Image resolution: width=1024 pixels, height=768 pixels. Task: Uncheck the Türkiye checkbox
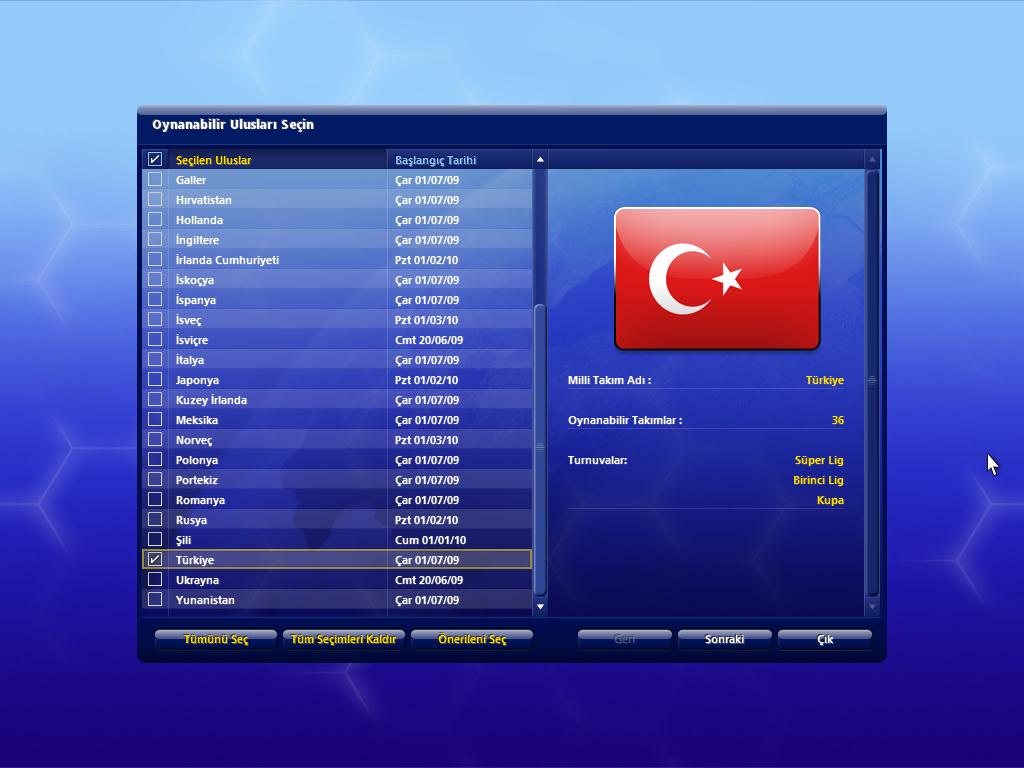155,560
